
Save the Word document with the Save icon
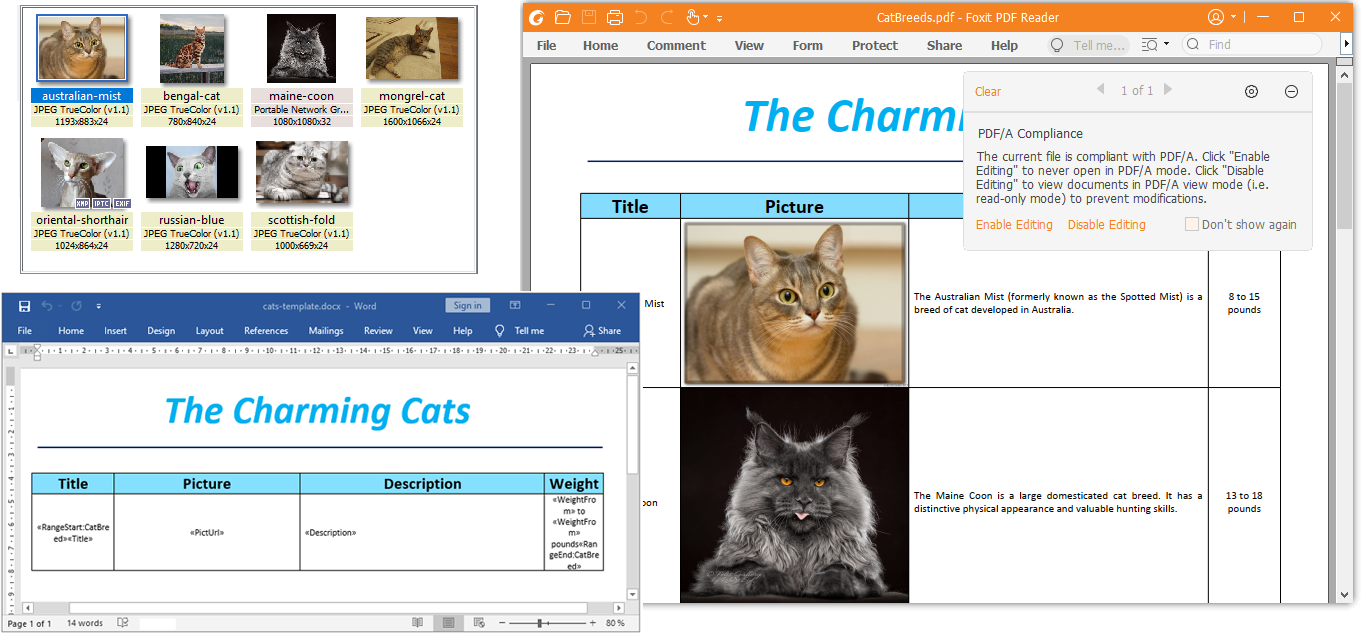coord(24,306)
